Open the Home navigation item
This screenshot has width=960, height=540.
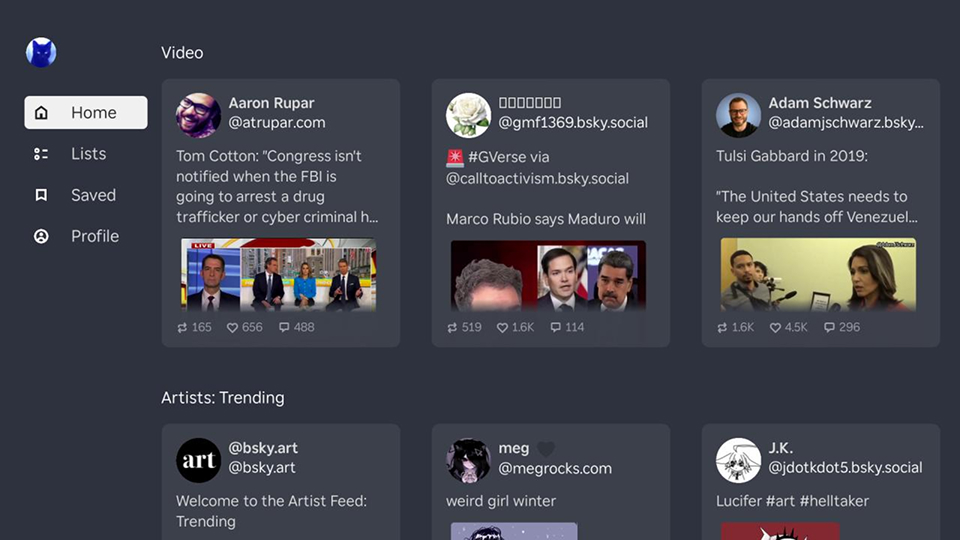pyautogui.click(x=86, y=113)
